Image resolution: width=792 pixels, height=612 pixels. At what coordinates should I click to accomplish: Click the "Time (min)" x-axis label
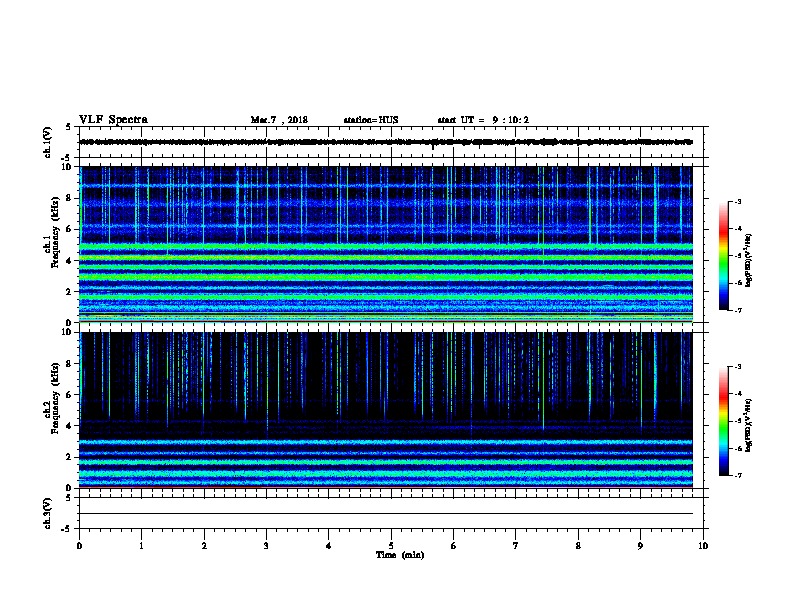(400, 555)
